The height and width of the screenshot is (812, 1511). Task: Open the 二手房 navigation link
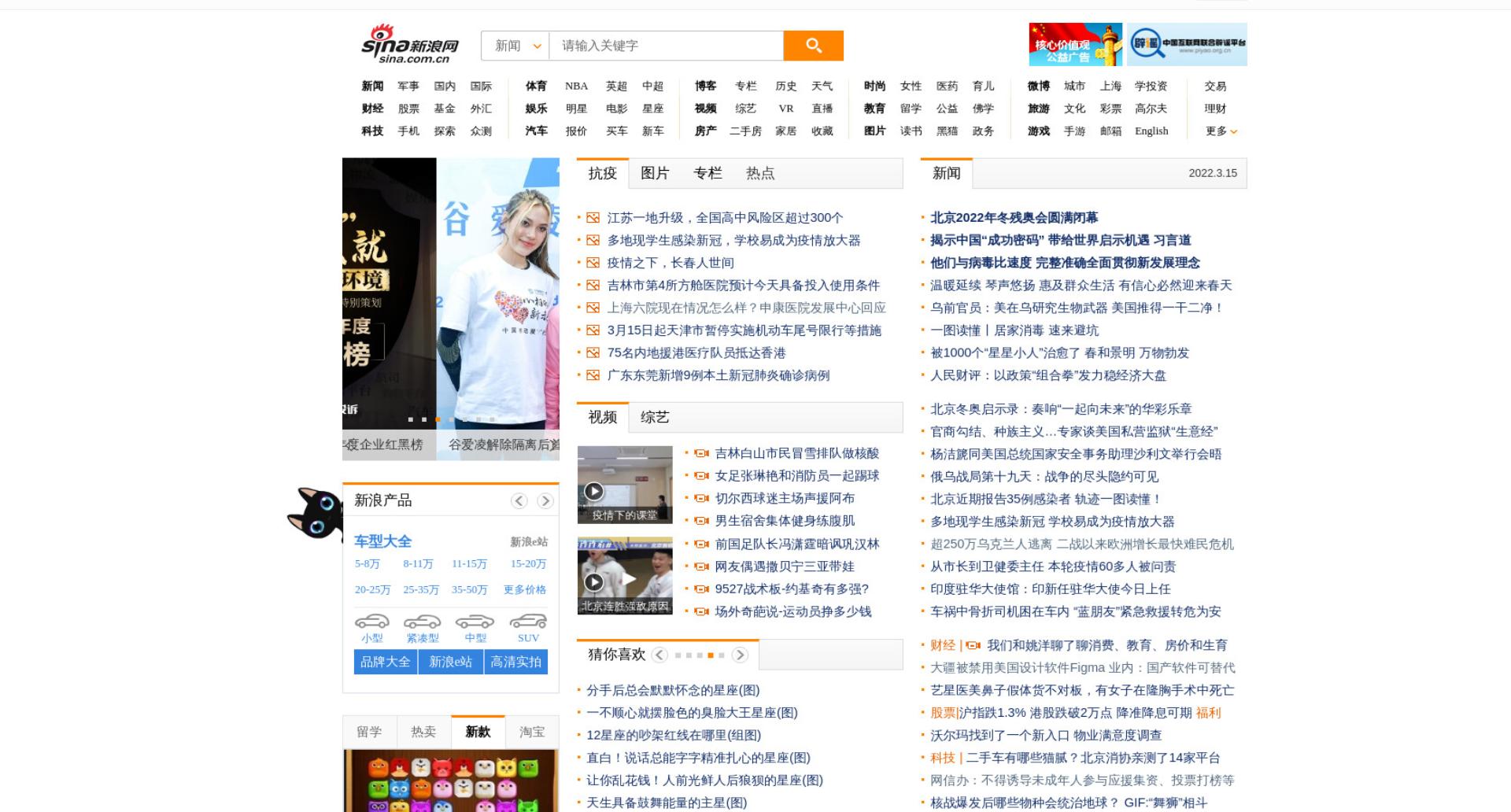click(x=745, y=131)
